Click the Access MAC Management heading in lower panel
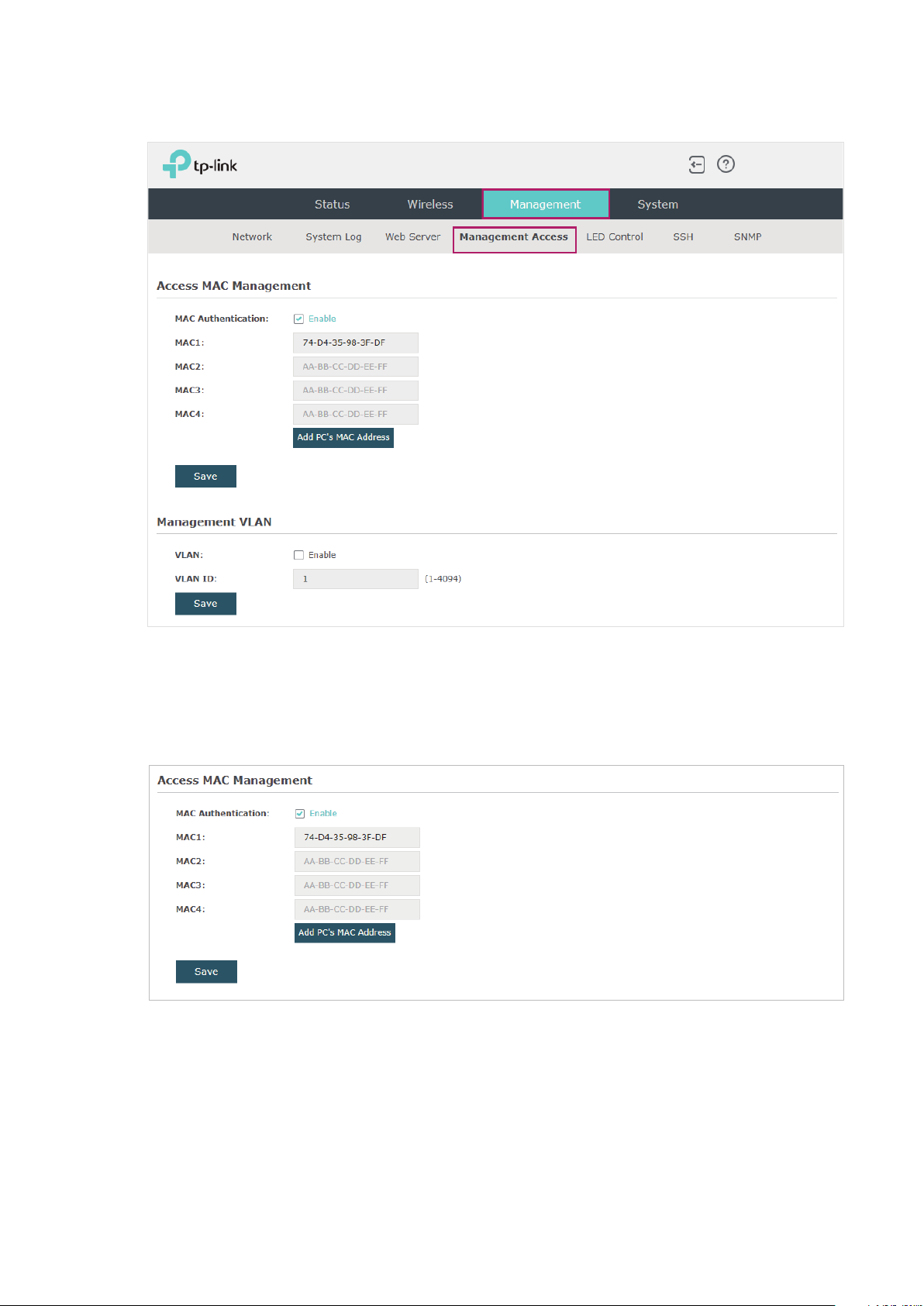This screenshot has height=1306, width=924. 235,780
